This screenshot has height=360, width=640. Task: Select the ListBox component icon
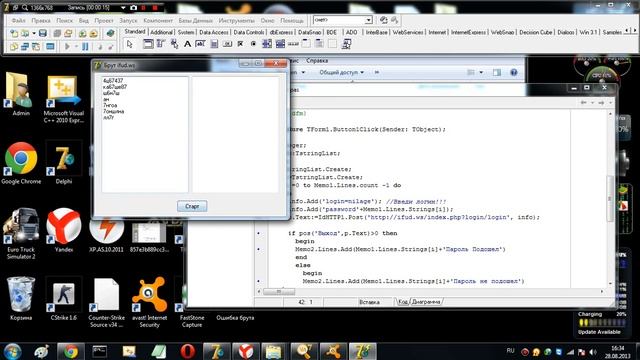point(267,44)
